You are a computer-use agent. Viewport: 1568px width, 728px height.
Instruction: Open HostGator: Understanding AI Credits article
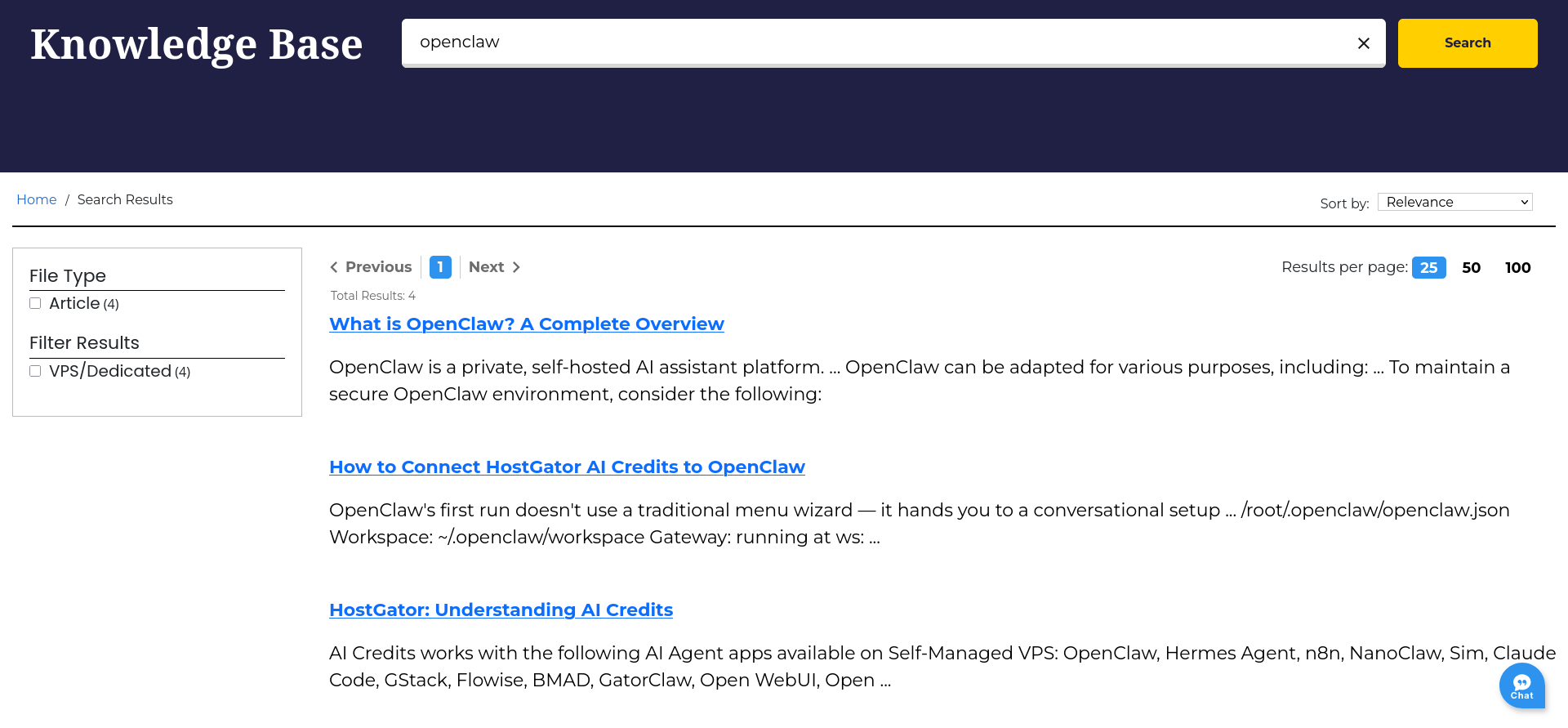coord(501,610)
